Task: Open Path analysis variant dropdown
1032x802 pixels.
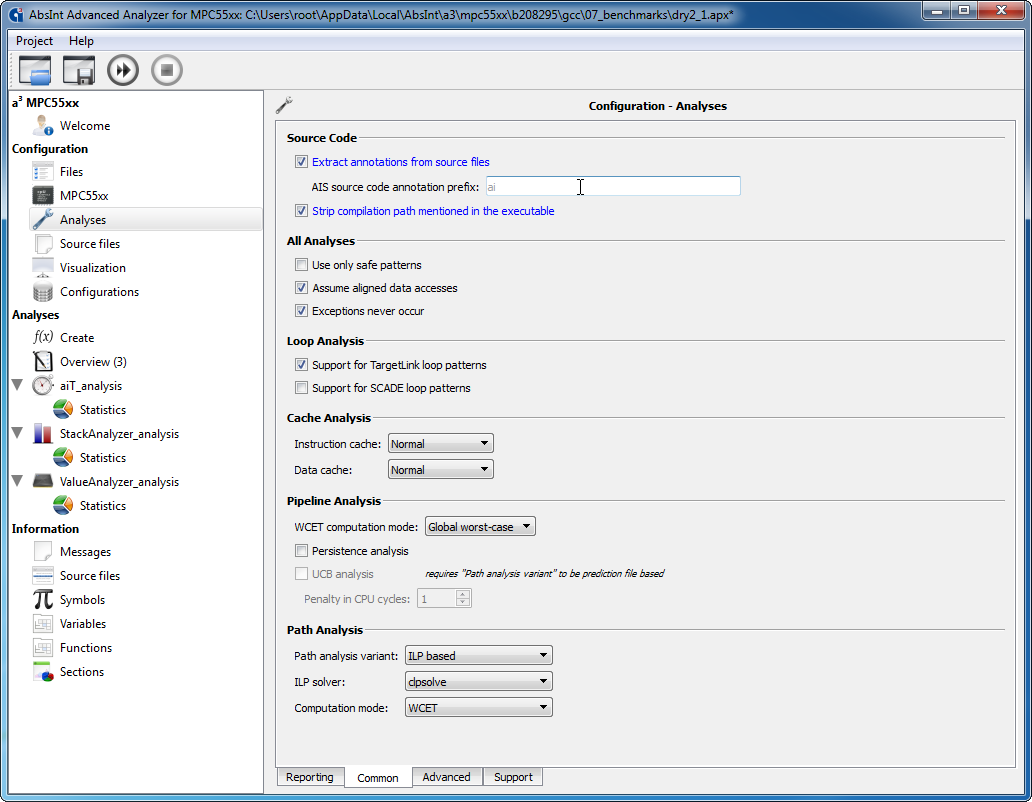Action: [x=478, y=655]
